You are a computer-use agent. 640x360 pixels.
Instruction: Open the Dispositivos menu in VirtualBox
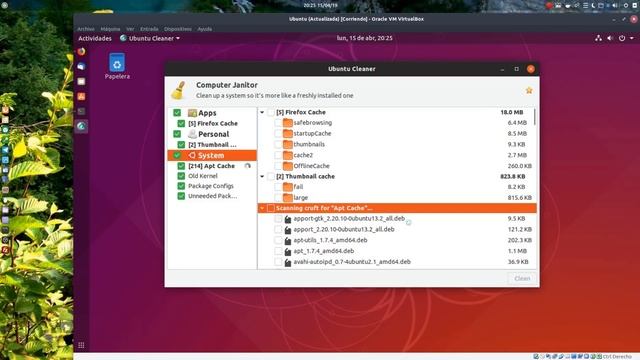(178, 29)
